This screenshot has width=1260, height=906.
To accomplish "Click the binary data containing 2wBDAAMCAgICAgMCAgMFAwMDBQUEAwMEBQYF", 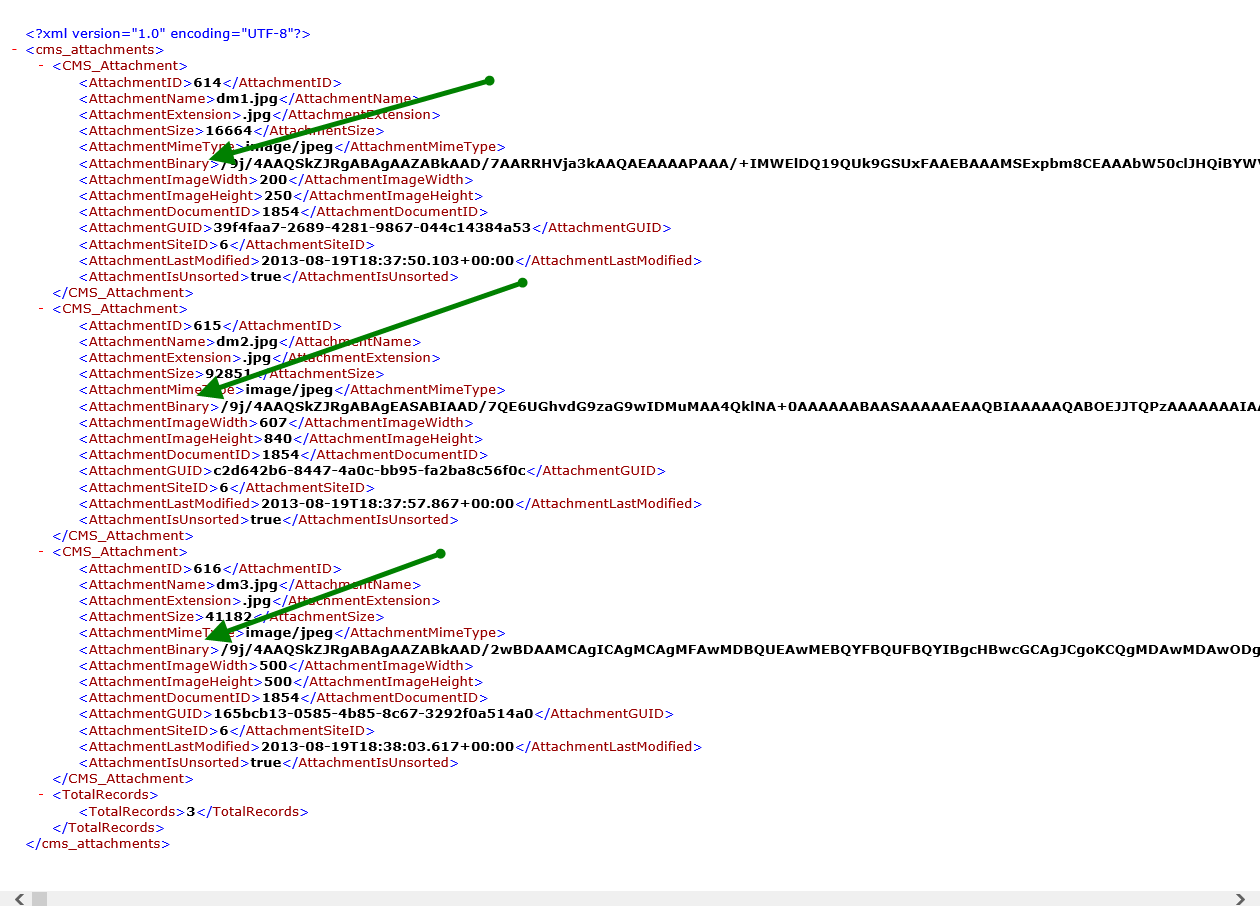I will point(739,649).
